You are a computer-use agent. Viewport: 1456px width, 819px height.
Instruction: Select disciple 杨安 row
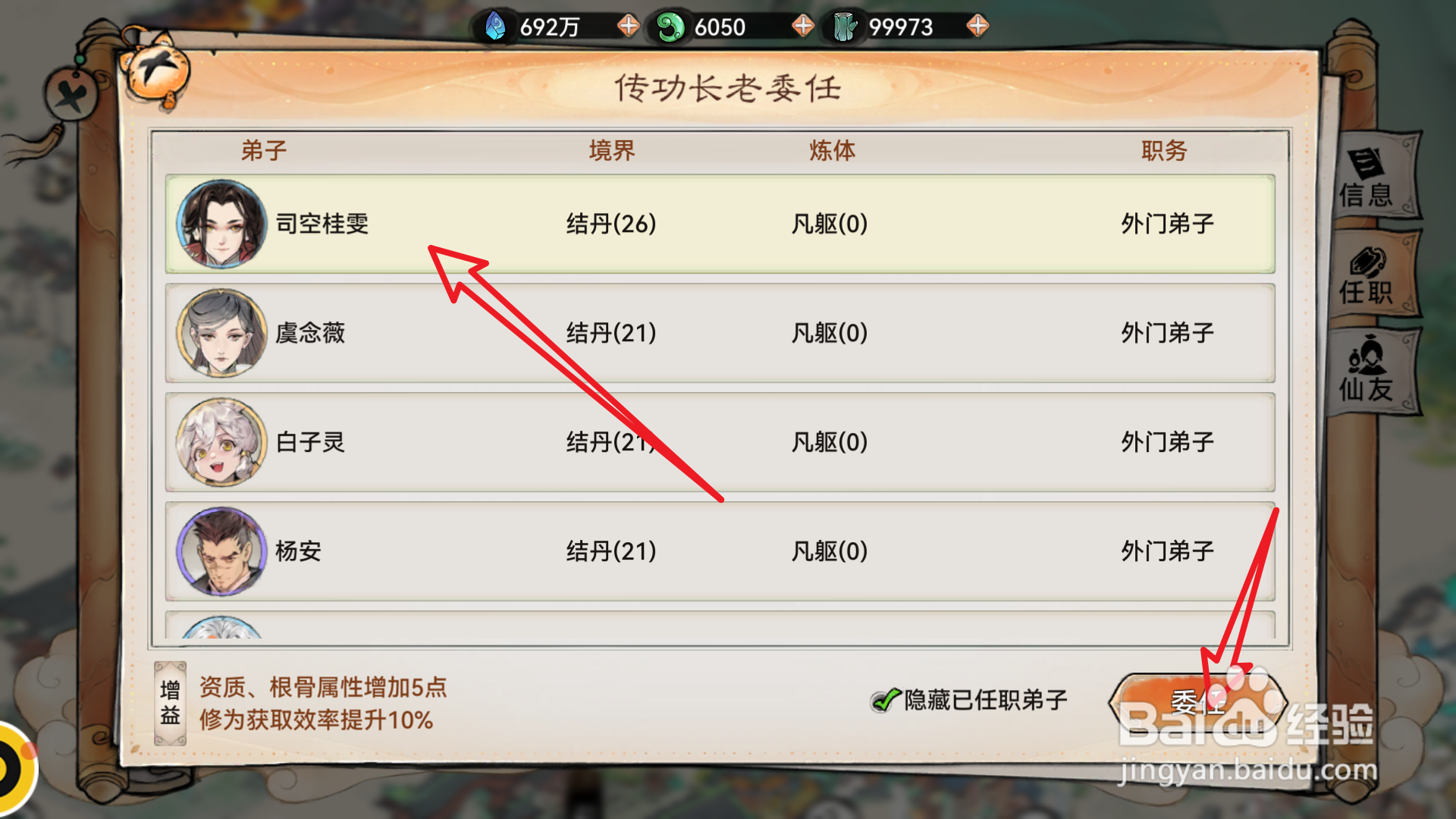point(720,551)
